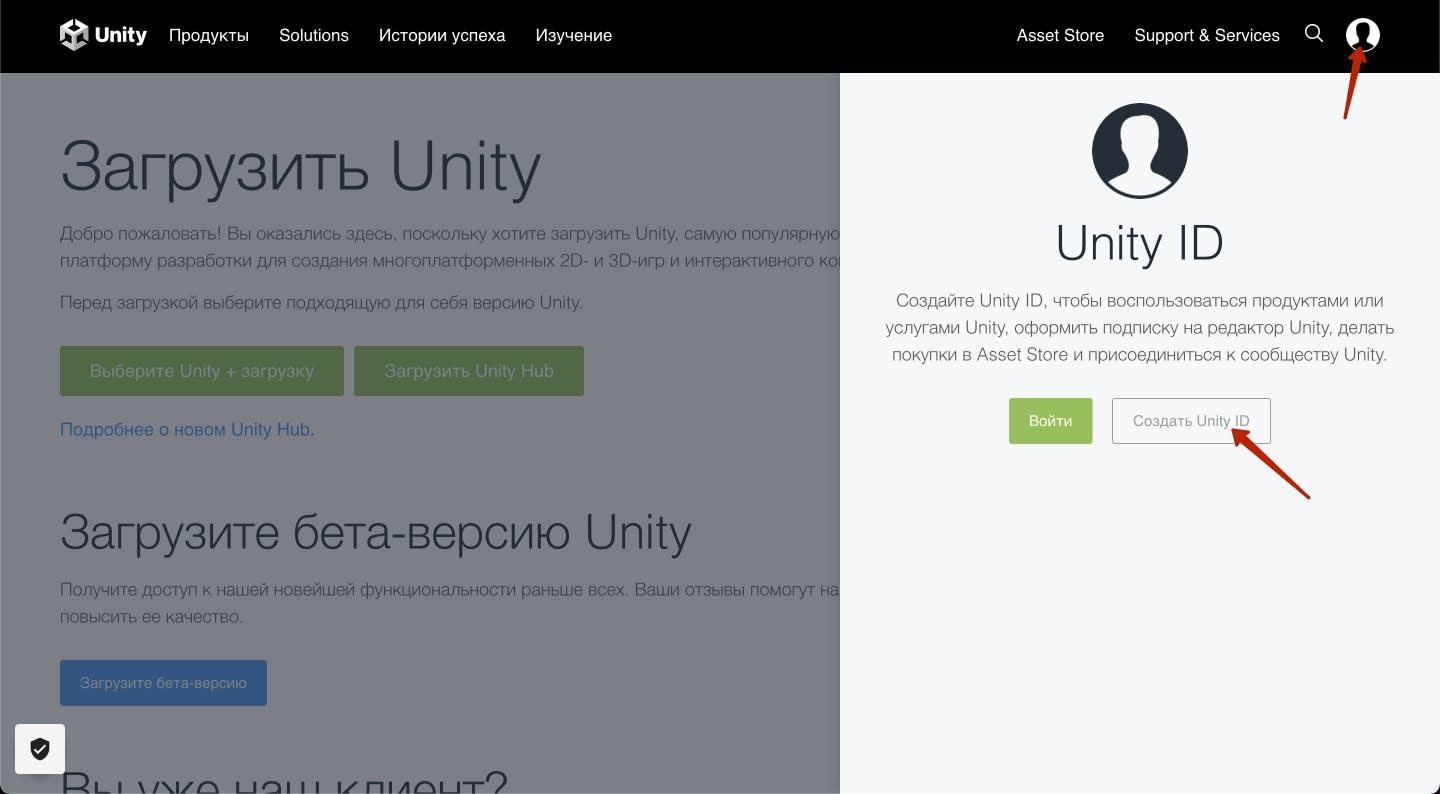Open the Истории успеха menu
Image resolution: width=1440 pixels, height=794 pixels.
(x=442, y=36)
